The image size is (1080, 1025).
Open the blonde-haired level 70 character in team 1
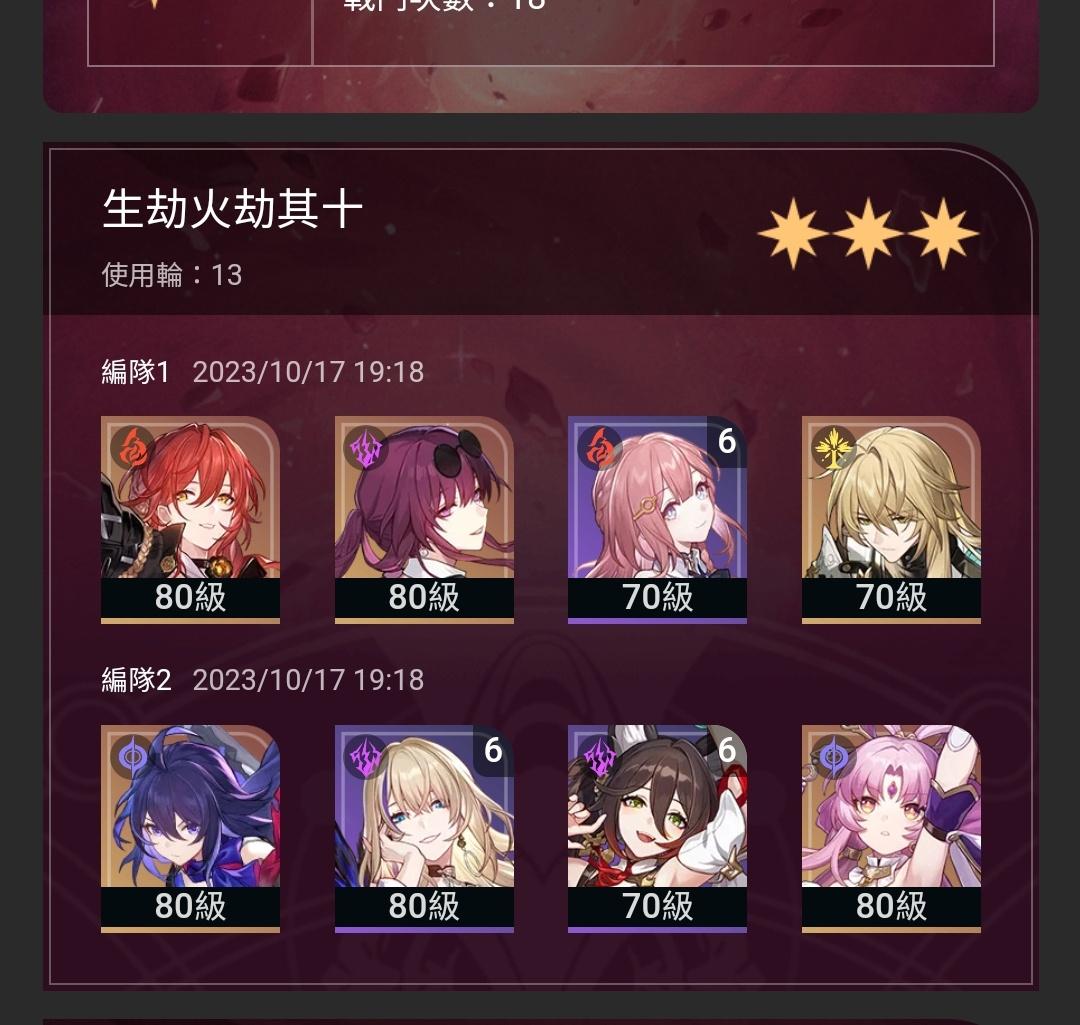(891, 519)
